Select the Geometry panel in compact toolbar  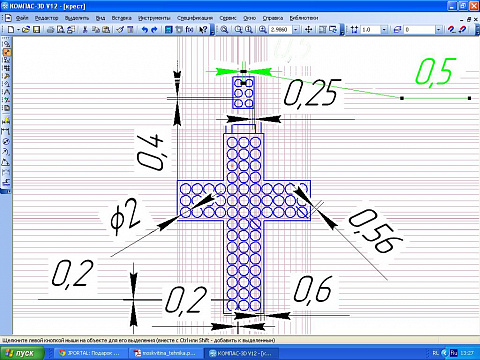click(x=7, y=44)
